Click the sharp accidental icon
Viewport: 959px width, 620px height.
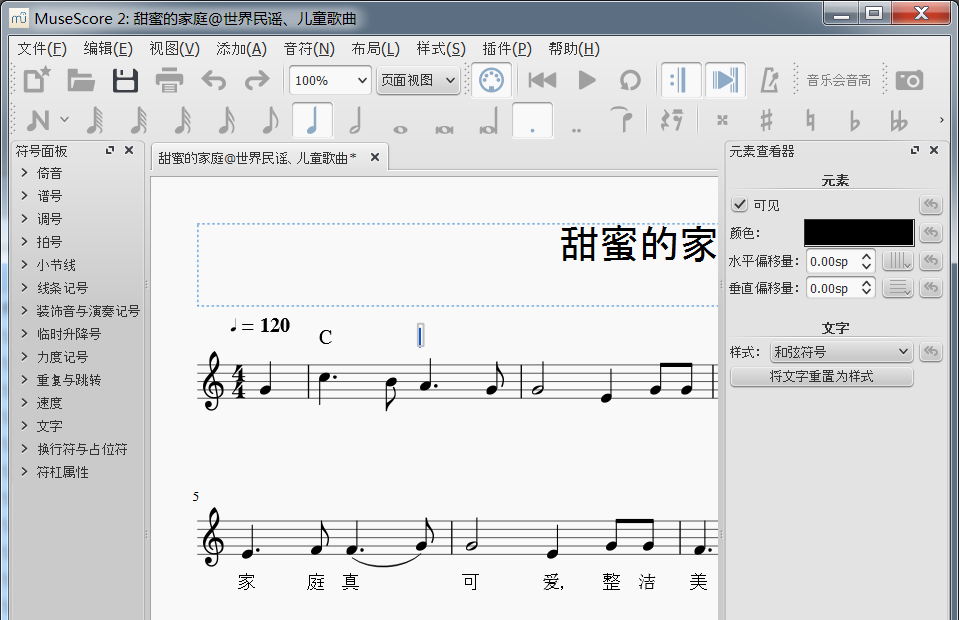766,121
